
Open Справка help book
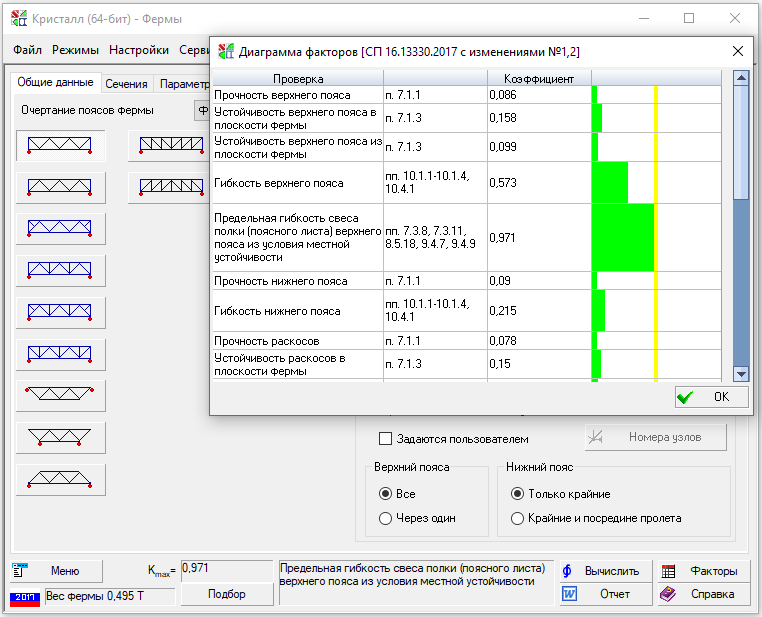click(x=701, y=594)
